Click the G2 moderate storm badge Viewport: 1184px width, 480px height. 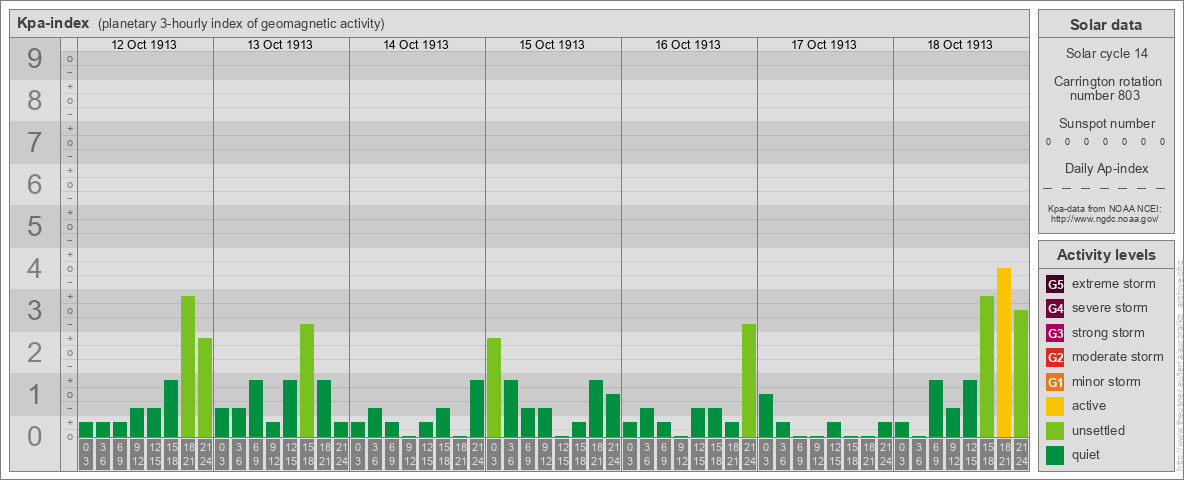pos(1055,357)
